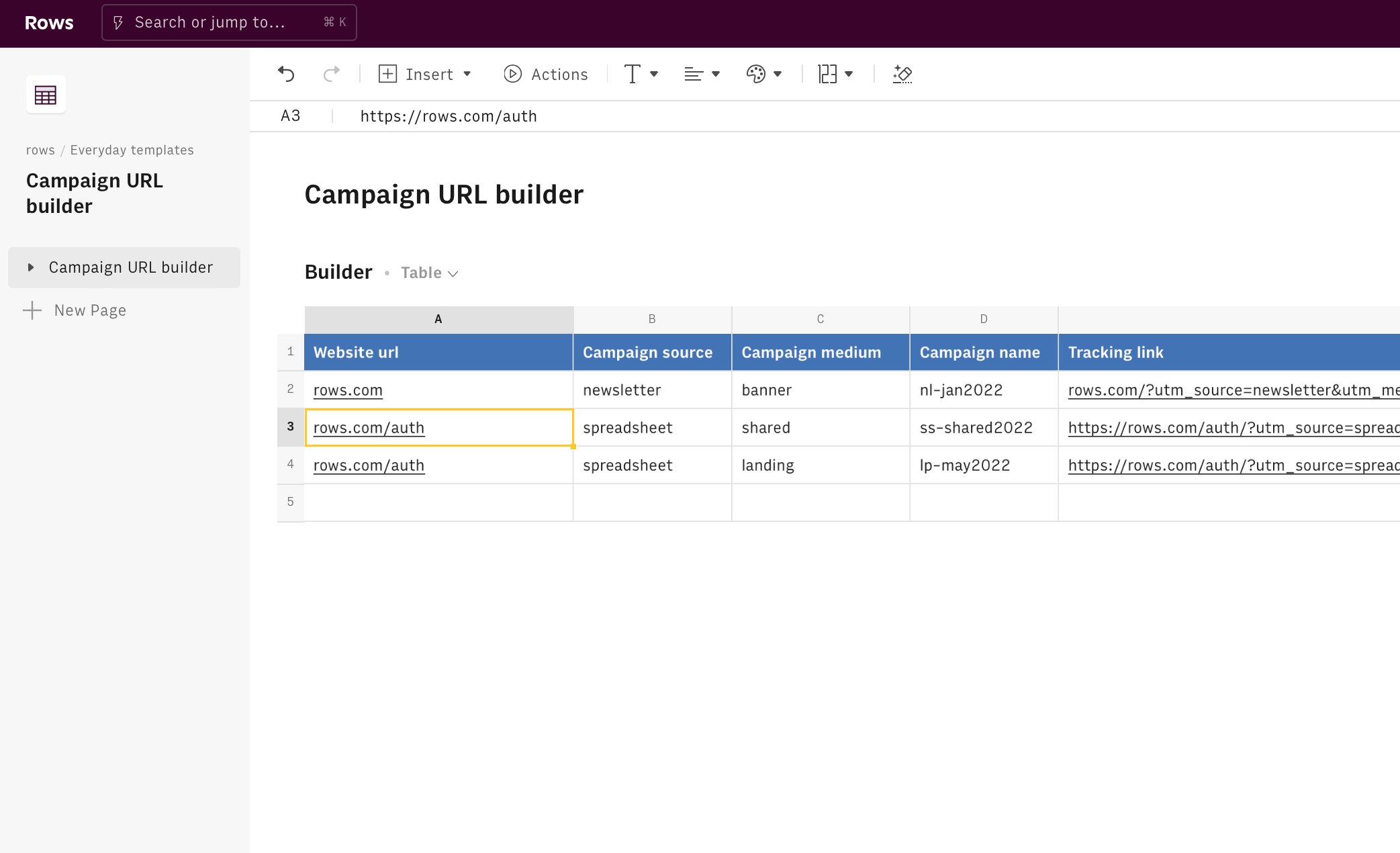The image size is (1400, 853).
Task: Click the undo arrow icon
Action: (287, 74)
